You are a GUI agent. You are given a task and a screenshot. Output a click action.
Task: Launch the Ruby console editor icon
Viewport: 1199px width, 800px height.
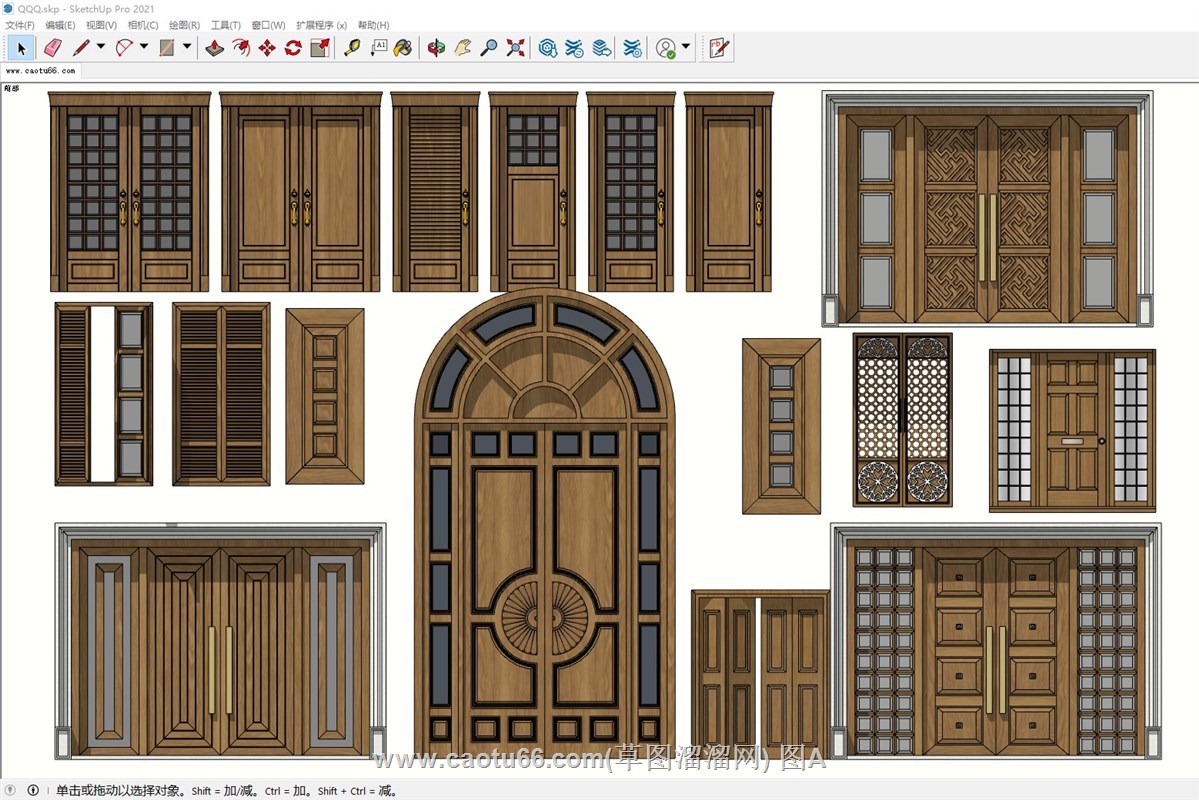click(x=719, y=47)
